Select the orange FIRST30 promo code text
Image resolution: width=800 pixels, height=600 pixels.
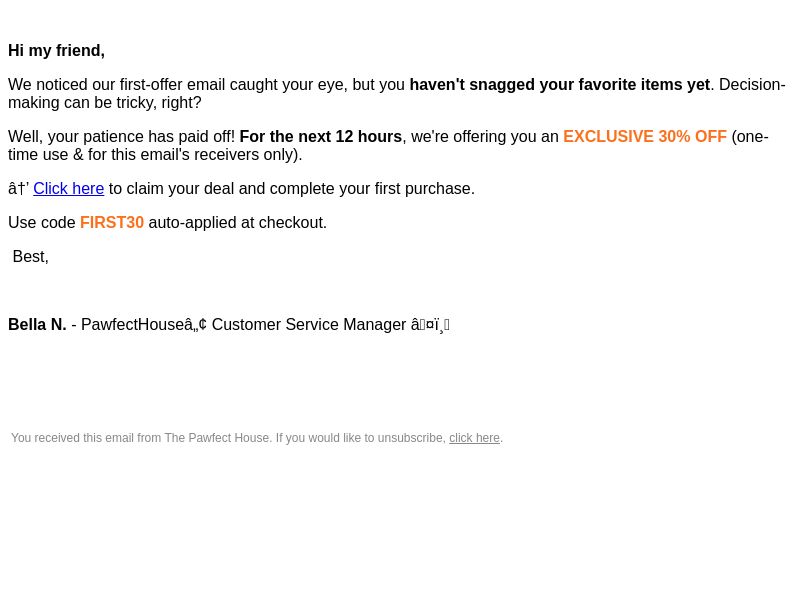(x=112, y=223)
